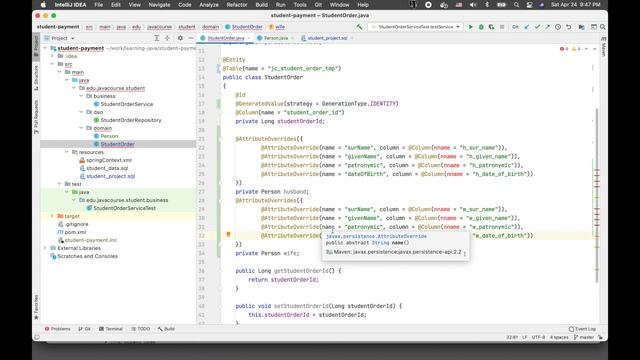Open Project panel gear options
Image resolution: width=640 pixels, height=360 pixels.
click(180, 38)
